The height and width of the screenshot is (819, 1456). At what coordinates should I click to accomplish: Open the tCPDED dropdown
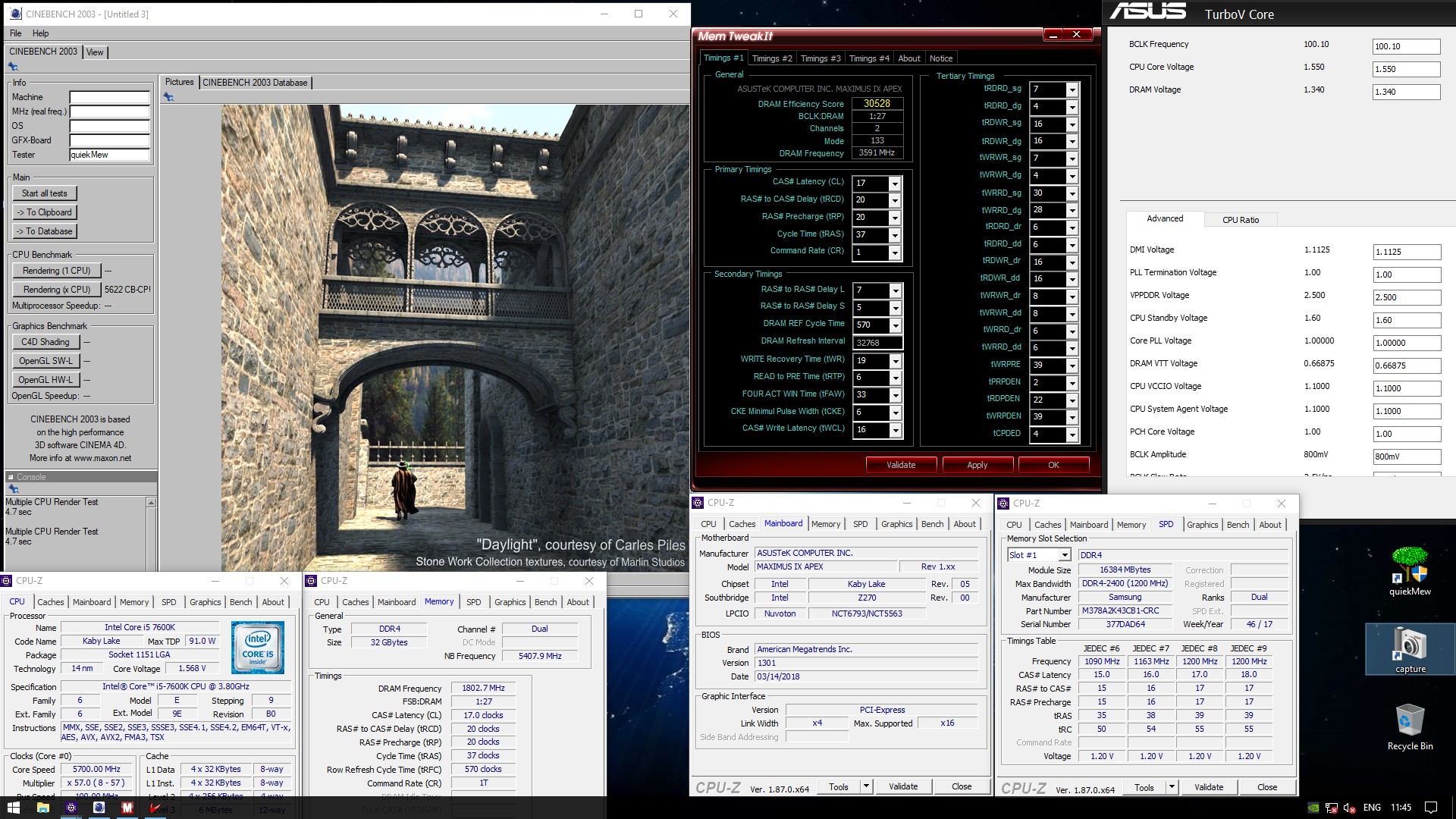1072,435
